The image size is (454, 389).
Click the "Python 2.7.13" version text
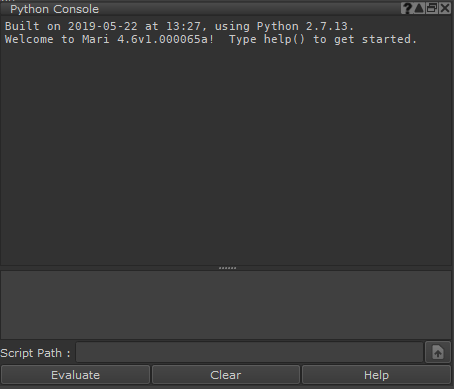(302, 26)
